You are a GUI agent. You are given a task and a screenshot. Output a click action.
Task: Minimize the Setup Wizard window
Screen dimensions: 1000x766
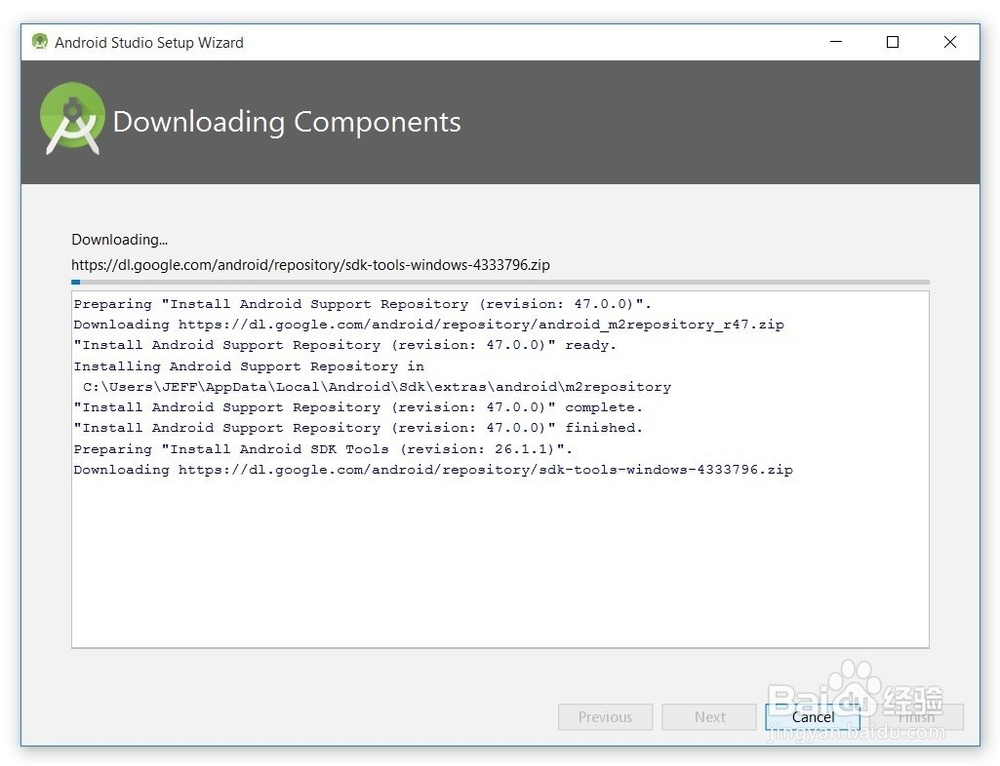tap(836, 42)
